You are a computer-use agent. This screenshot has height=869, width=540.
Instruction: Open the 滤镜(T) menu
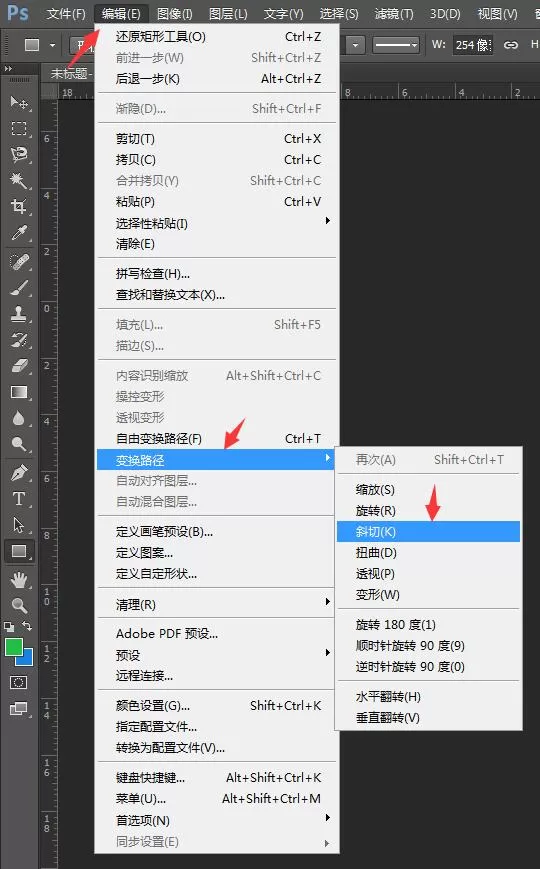394,13
